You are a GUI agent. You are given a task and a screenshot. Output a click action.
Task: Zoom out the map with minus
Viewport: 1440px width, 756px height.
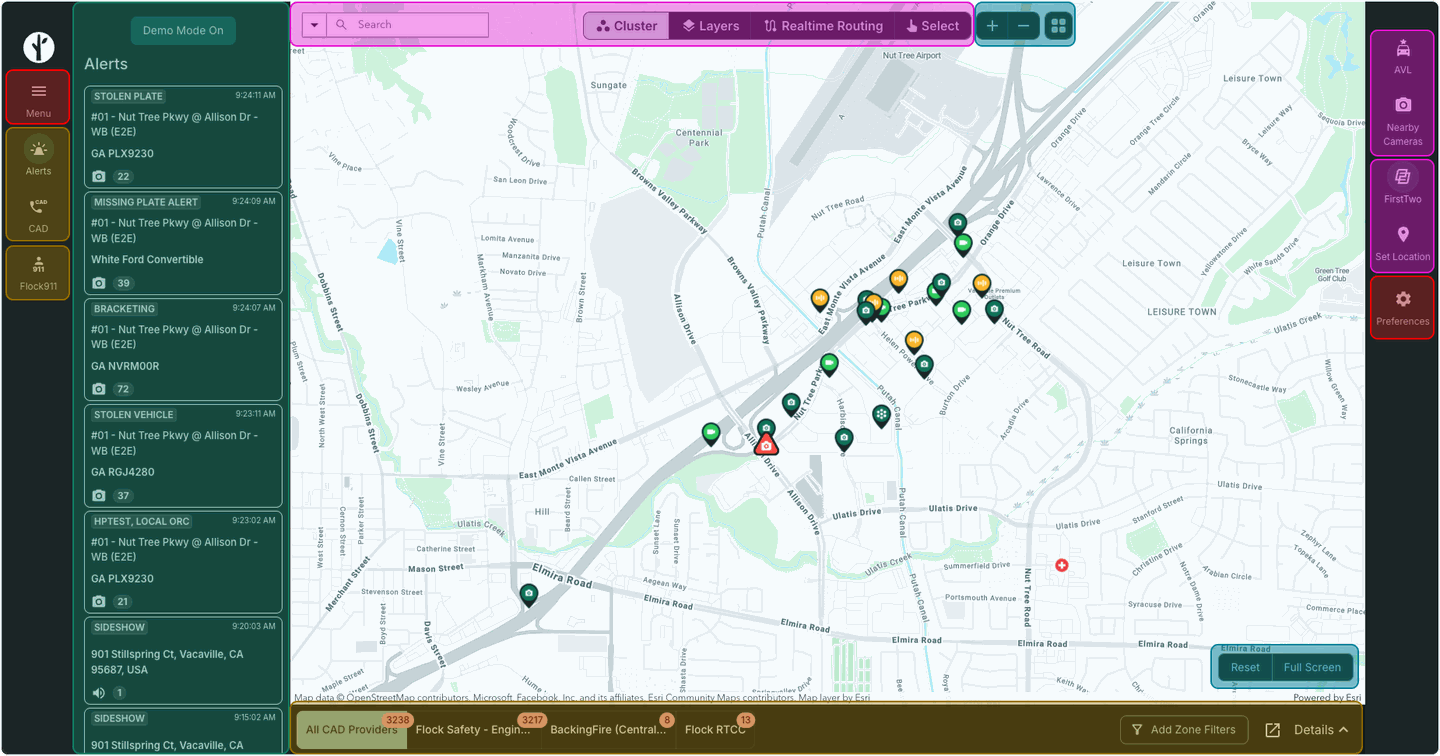pyautogui.click(x=1023, y=26)
